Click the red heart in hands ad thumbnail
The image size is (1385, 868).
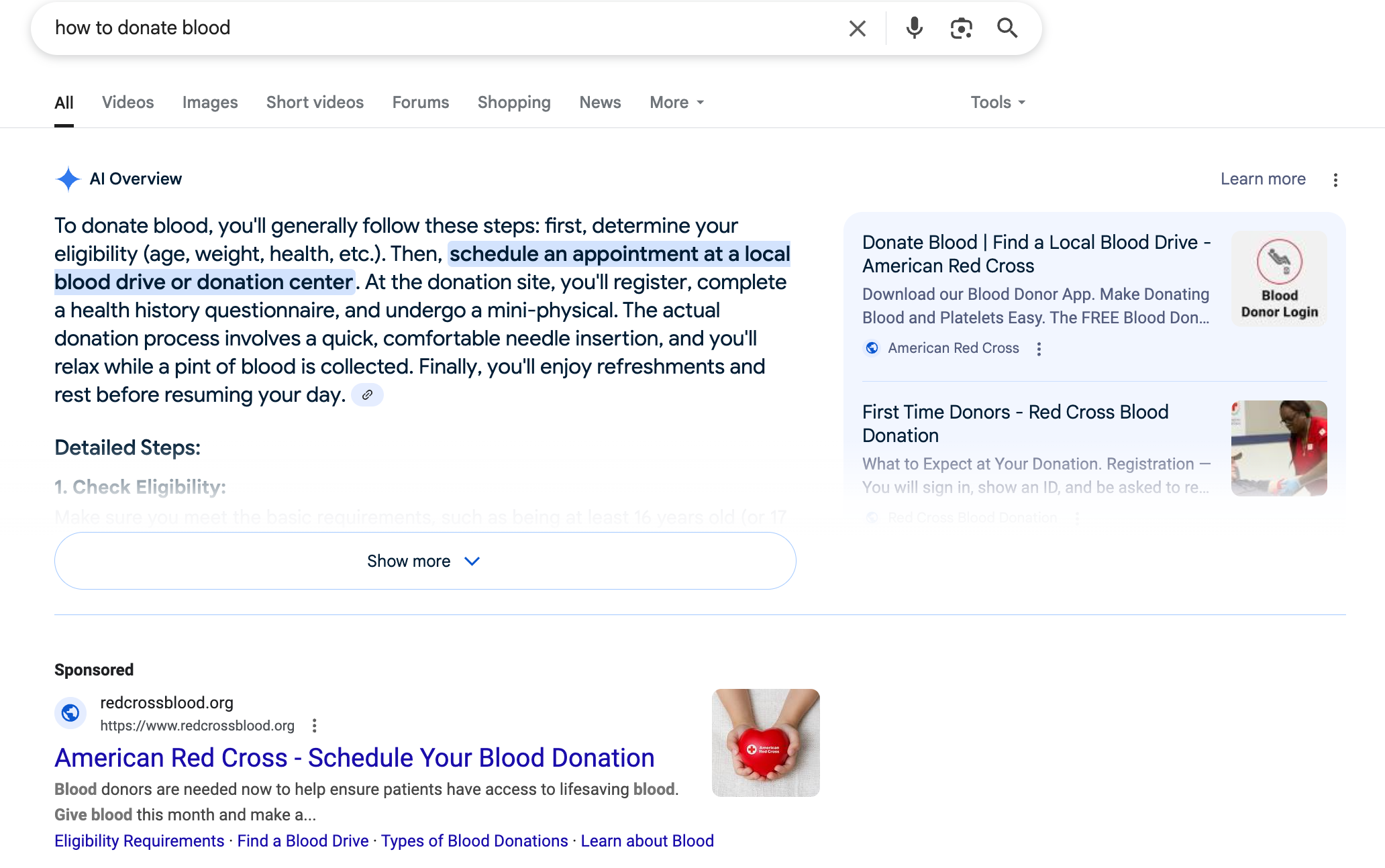click(x=766, y=743)
